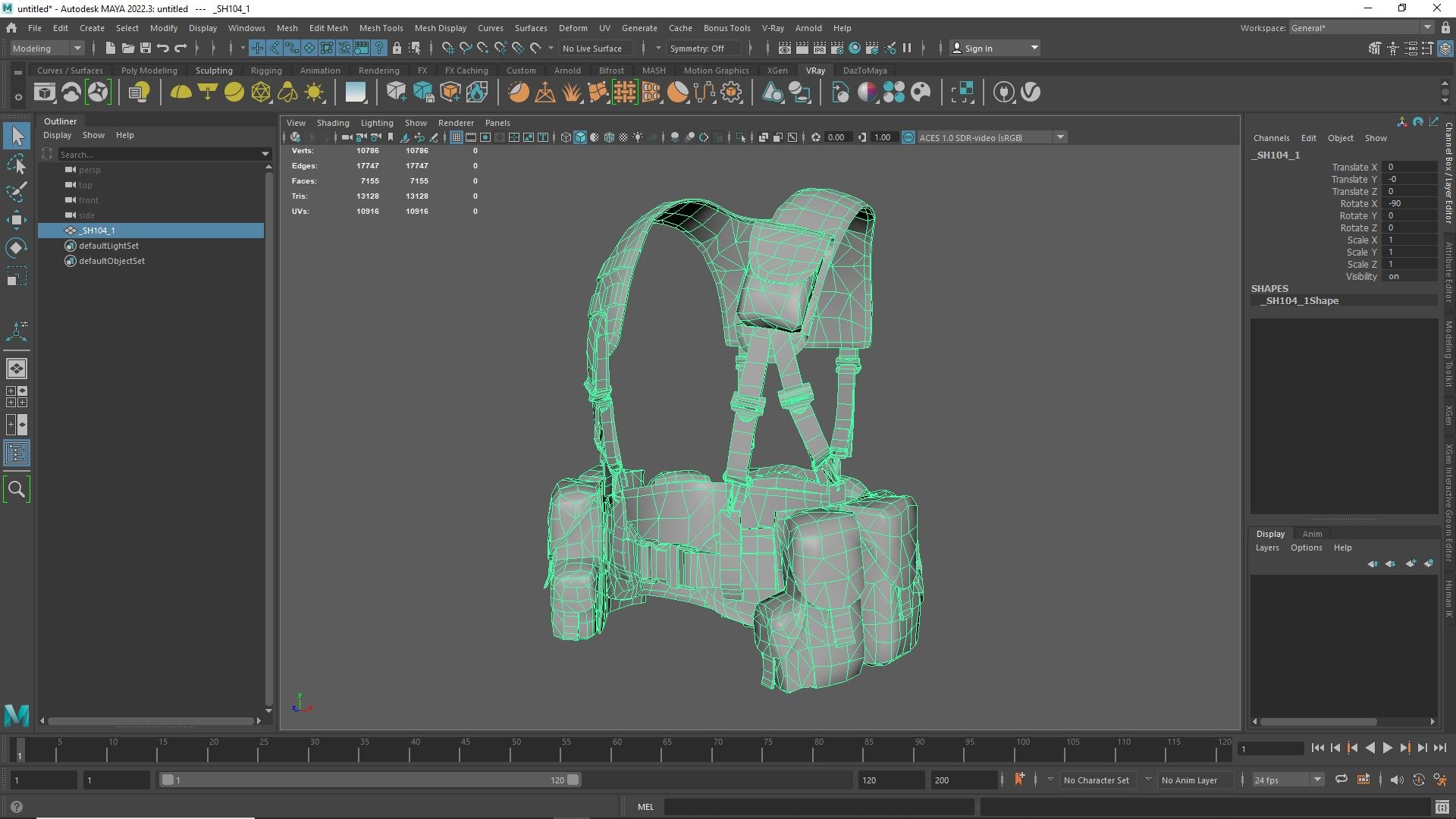Open the 24 fps frame rate dropdown
Image resolution: width=1456 pixels, height=819 pixels.
[x=1317, y=780]
